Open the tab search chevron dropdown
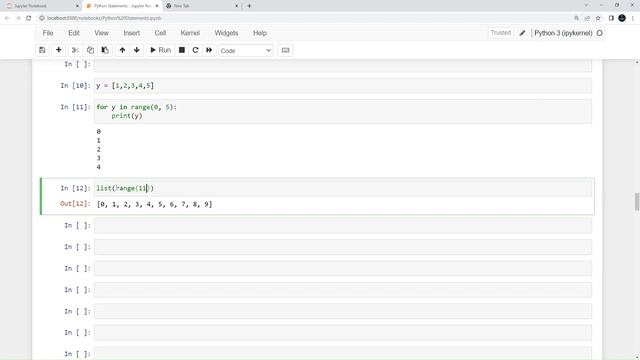640x360 pixels. pos(586,5)
